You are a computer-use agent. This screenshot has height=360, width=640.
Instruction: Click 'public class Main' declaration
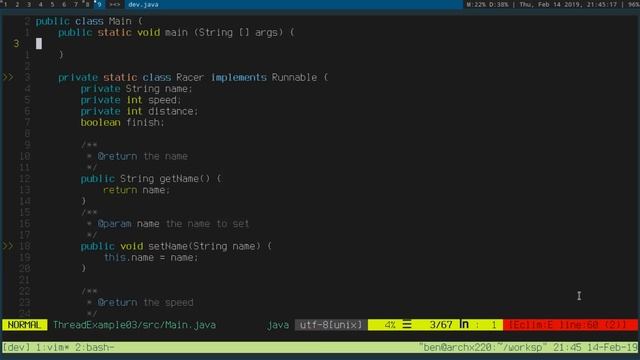click(x=84, y=21)
